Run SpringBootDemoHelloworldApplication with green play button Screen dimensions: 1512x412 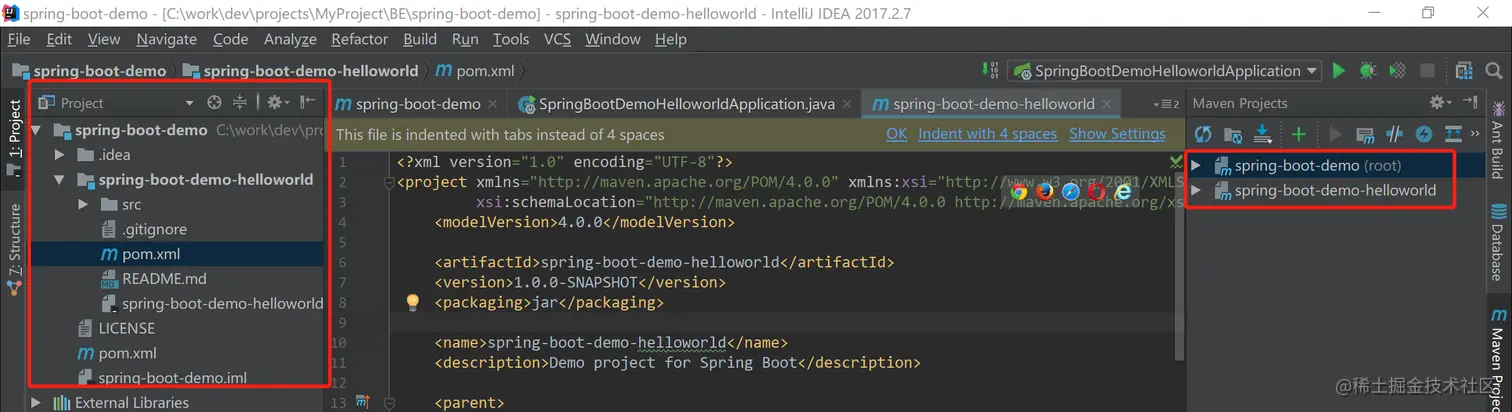(1339, 71)
